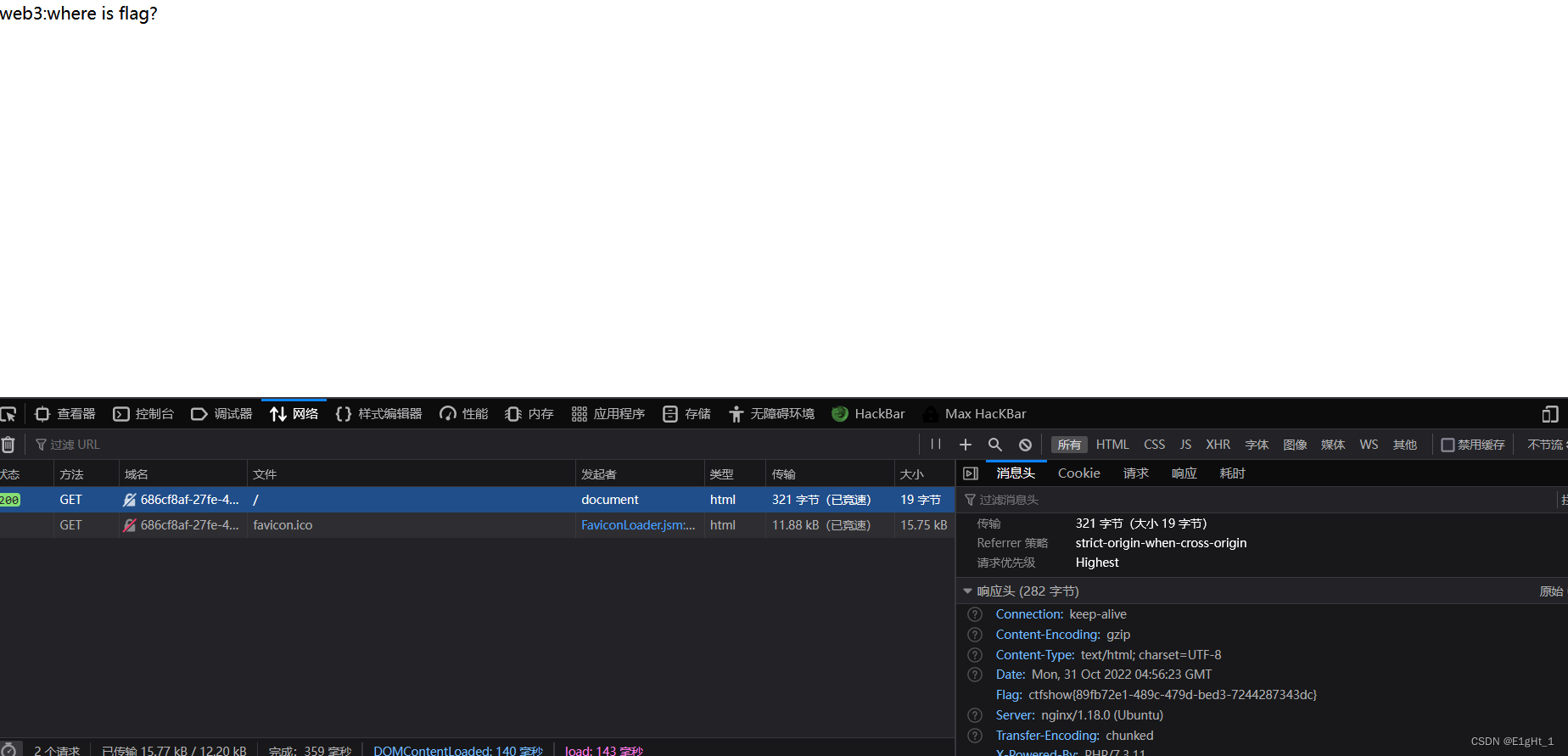Switch to the 耗时 timings tab
Viewport: 1568px width, 756px height.
point(1233,473)
